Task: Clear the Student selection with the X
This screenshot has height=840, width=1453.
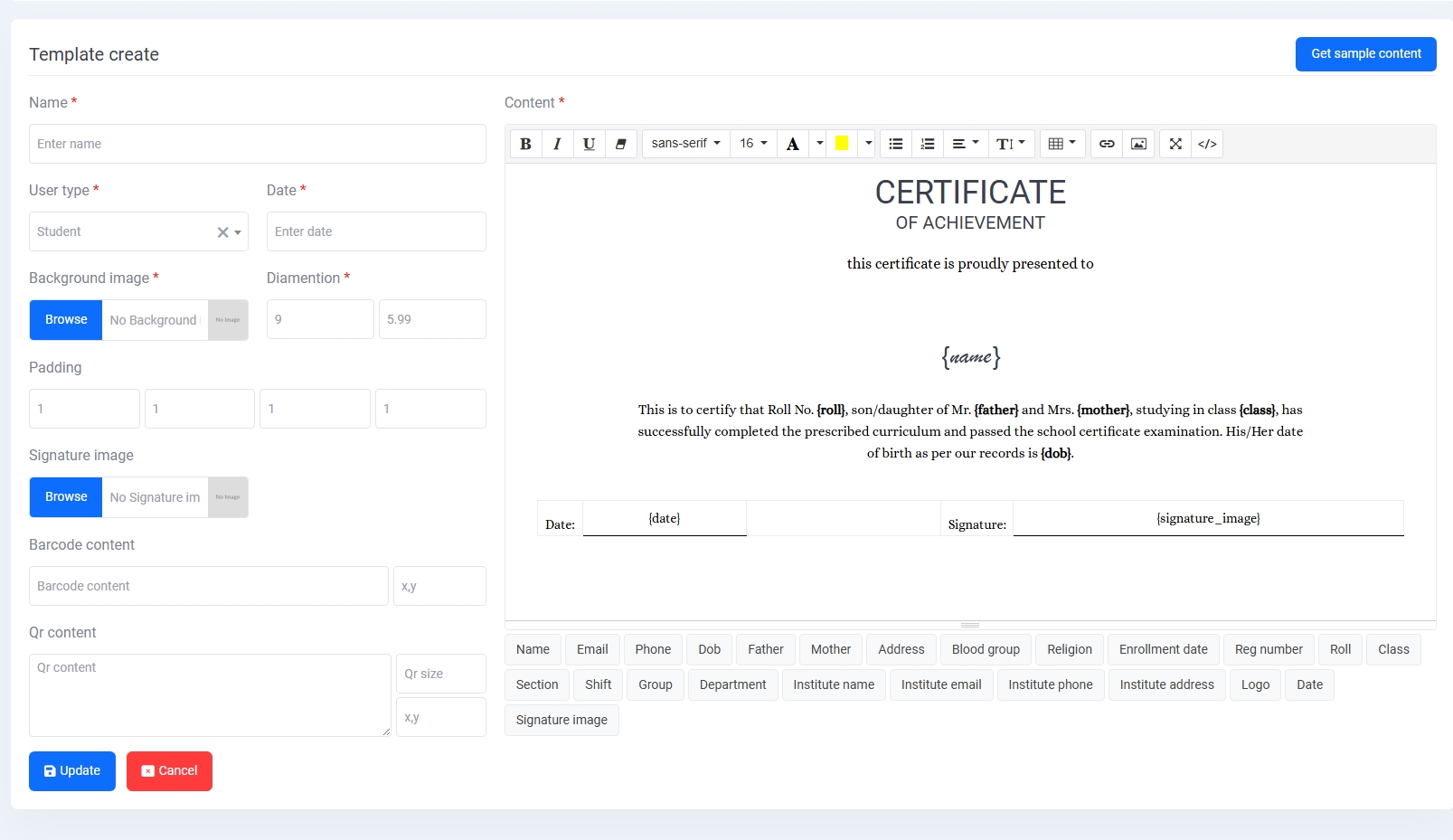Action: 222,232
